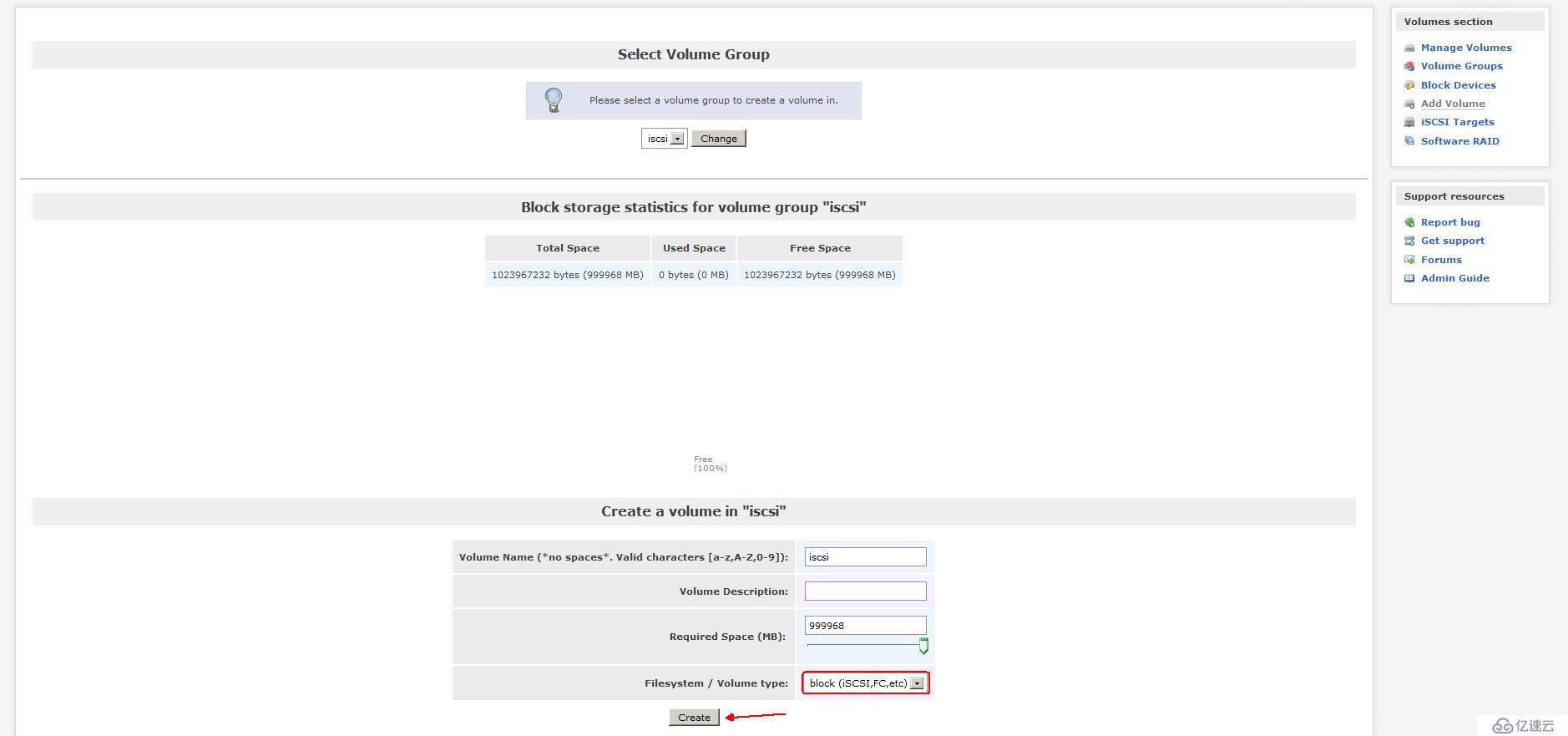Open the Admin Guide link
The image size is (1568, 736).
1455,278
